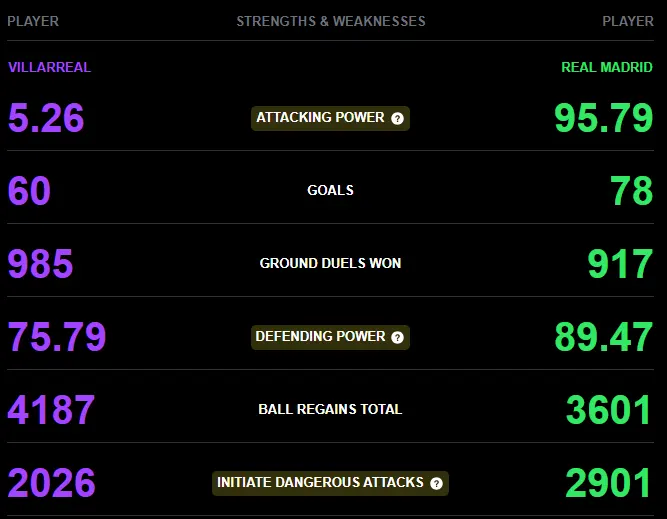Select the Ground Duels Won label
The image size is (667, 519).
point(331,263)
